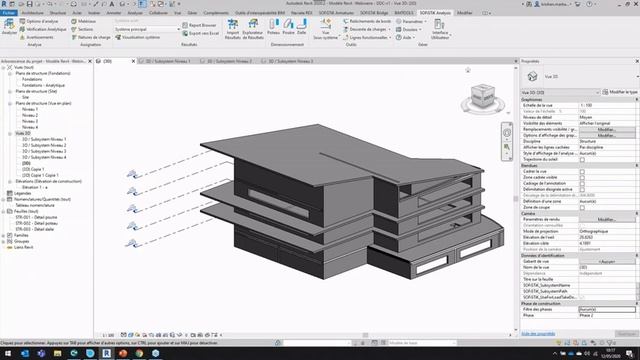Image resolution: width=640 pixels, height=360 pixels.
Task: Click the Filtre des phases value field
Action: (x=607, y=310)
